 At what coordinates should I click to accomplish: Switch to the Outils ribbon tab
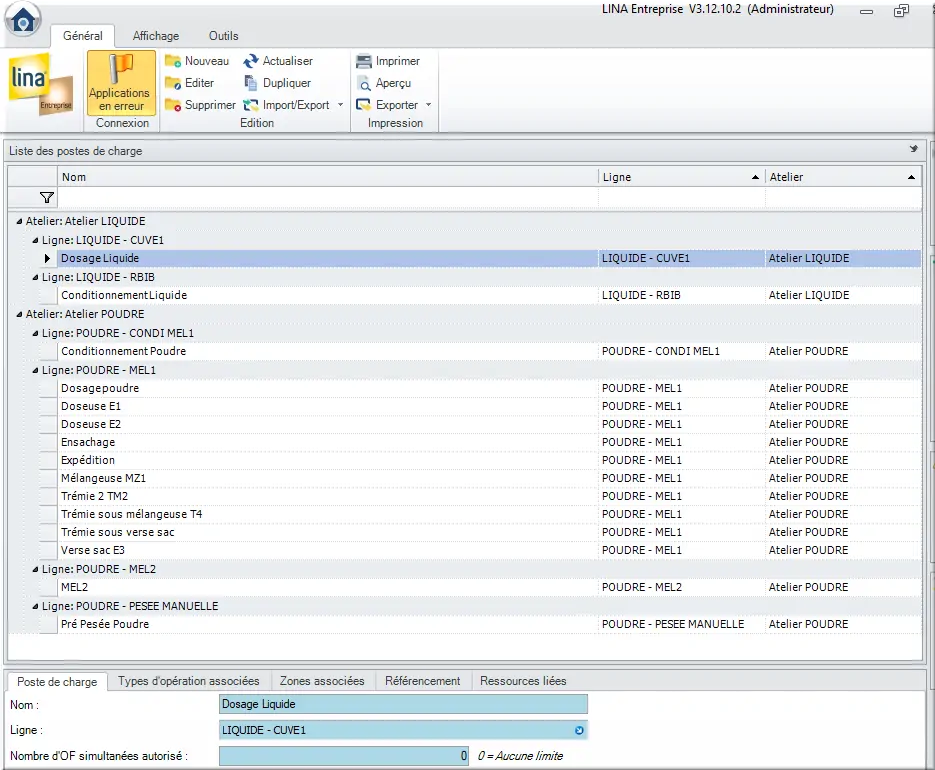coord(224,36)
